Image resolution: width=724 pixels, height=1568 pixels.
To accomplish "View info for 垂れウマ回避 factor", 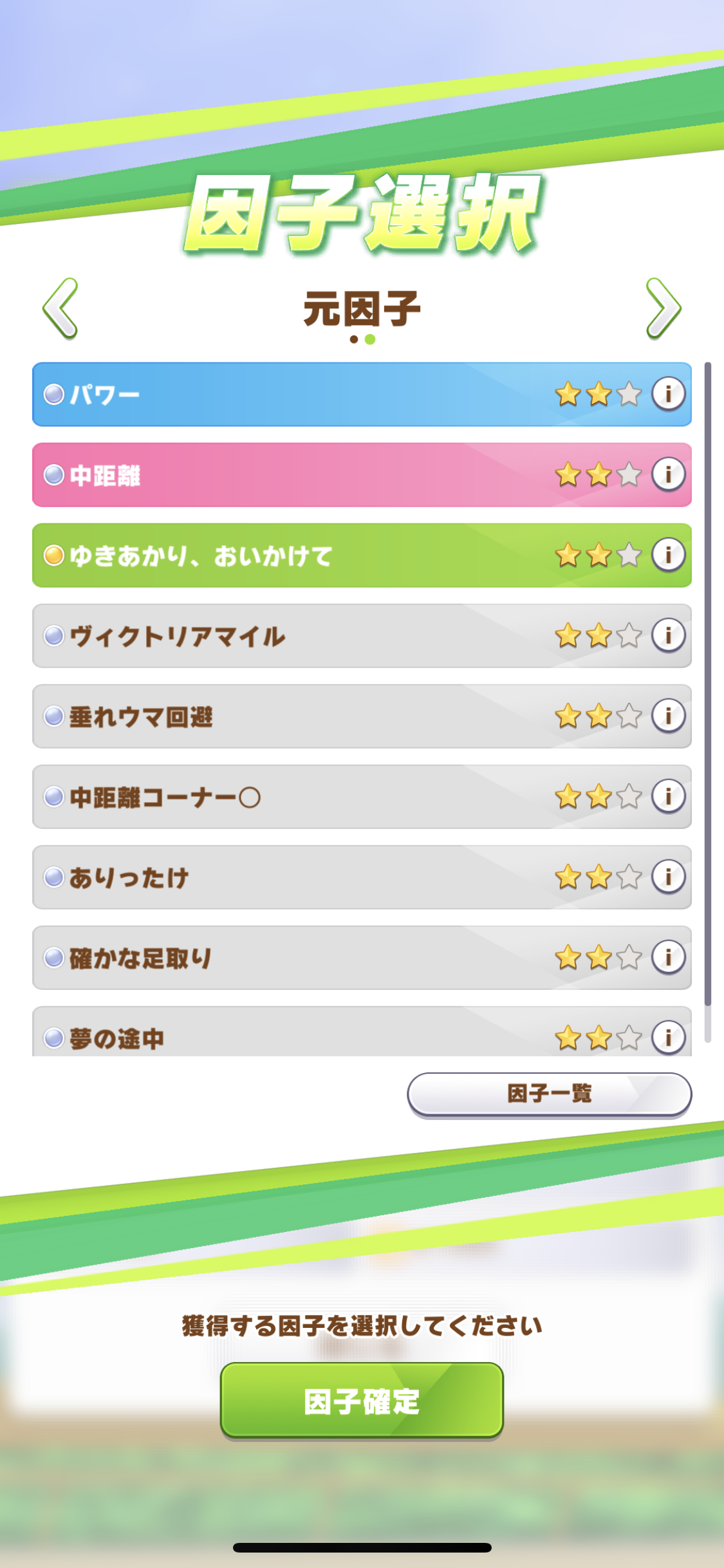I will 668,716.
